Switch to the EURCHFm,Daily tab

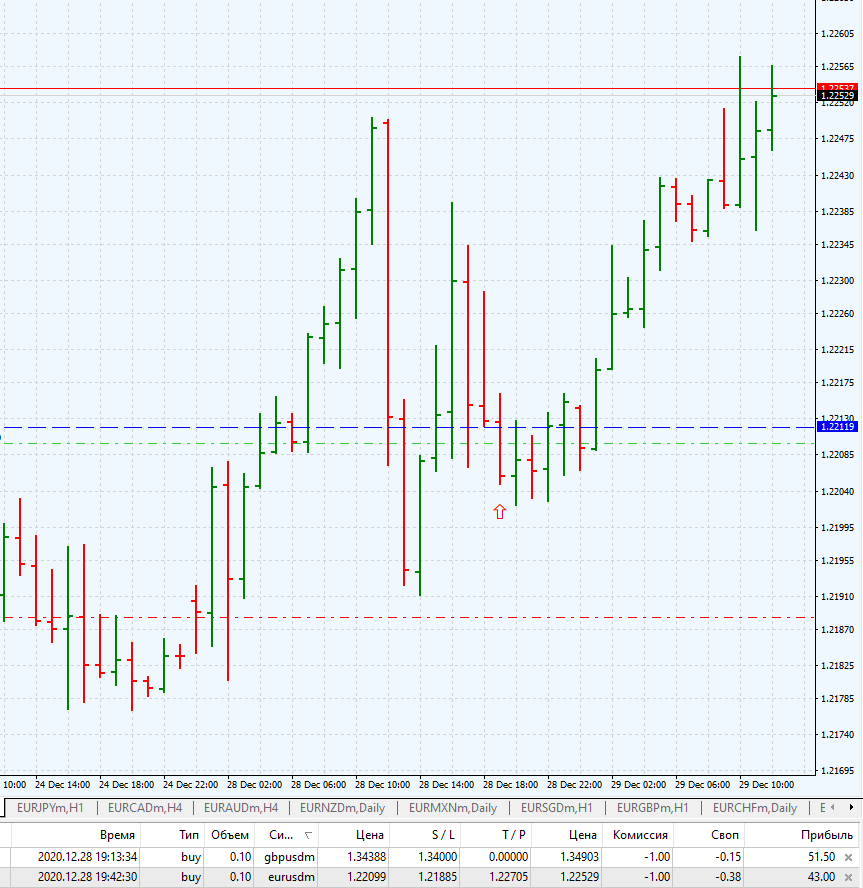[x=756, y=808]
